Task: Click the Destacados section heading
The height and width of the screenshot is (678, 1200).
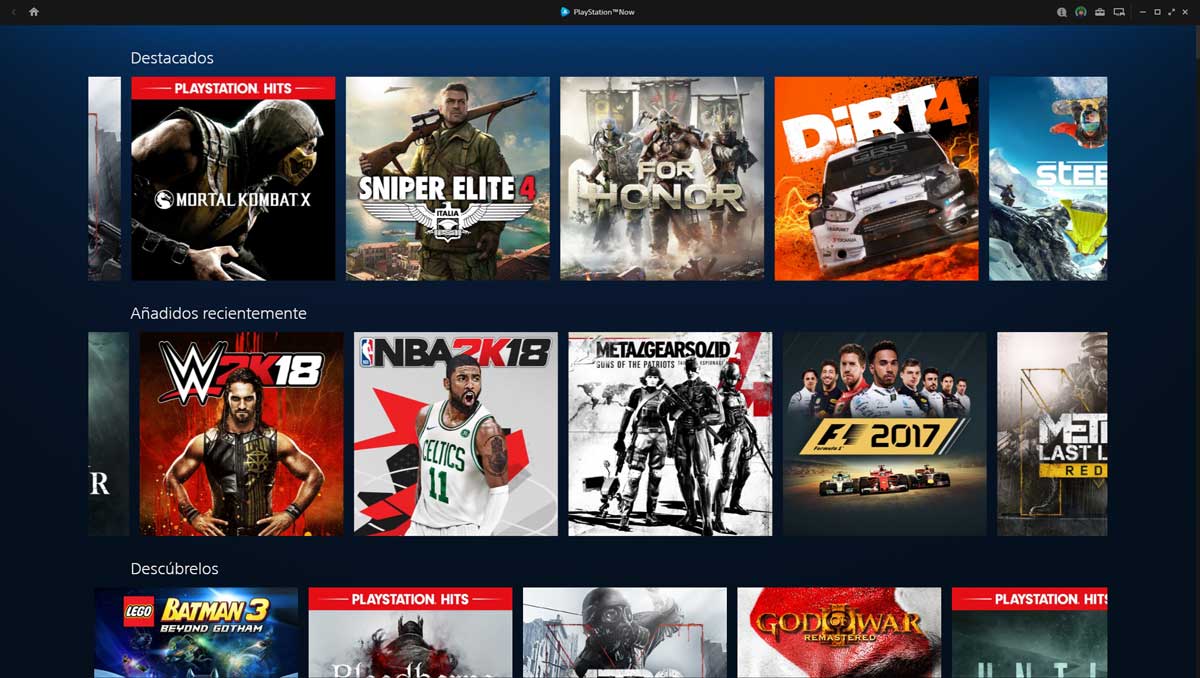Action: [x=172, y=58]
